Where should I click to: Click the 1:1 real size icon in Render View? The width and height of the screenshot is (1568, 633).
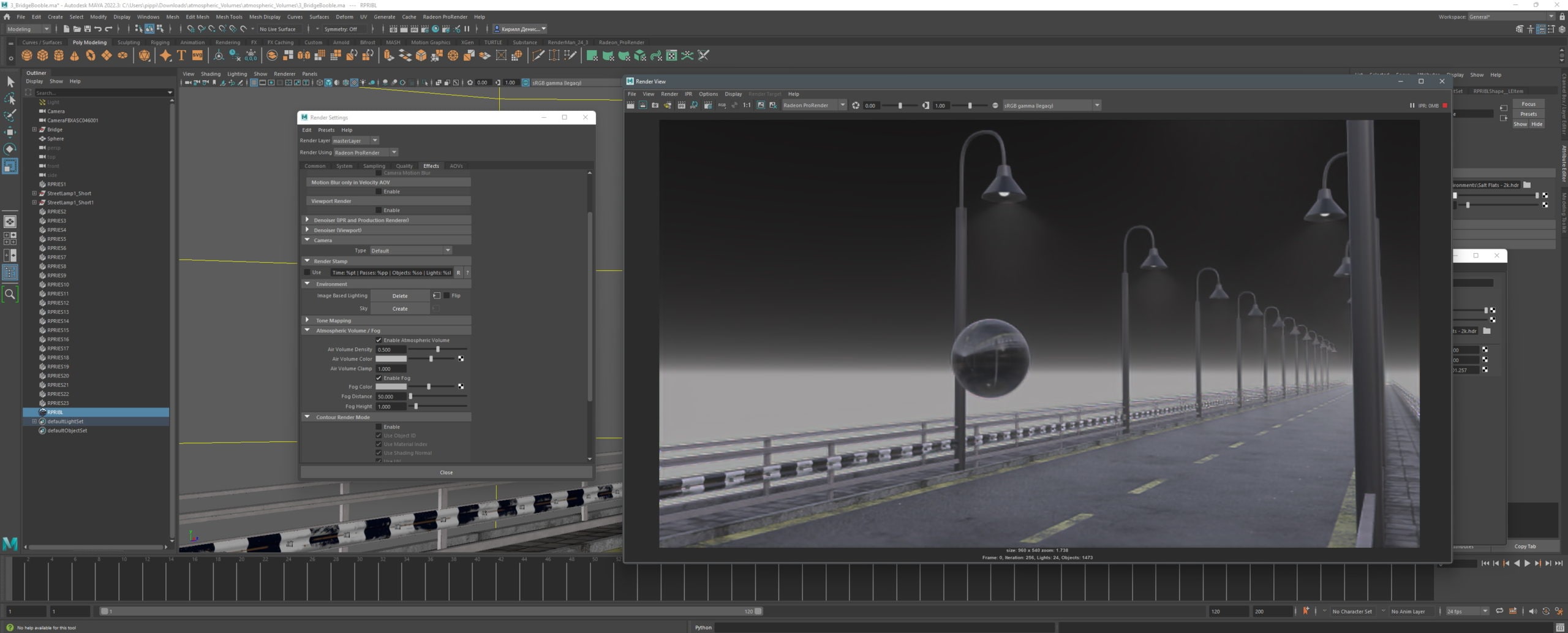pyautogui.click(x=747, y=105)
